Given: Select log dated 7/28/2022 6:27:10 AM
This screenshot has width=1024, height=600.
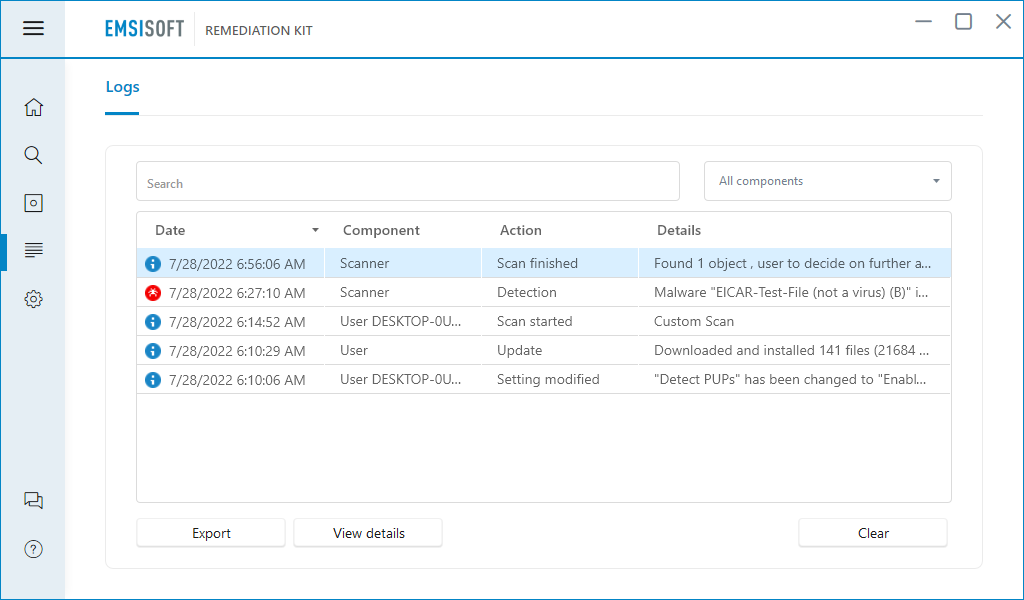Looking at the screenshot, I should click(237, 293).
